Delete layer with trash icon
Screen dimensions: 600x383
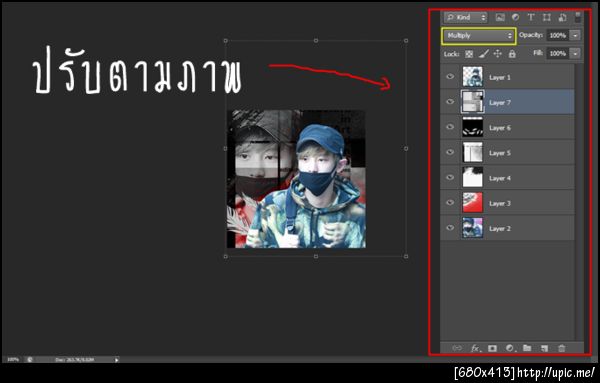(x=561, y=348)
